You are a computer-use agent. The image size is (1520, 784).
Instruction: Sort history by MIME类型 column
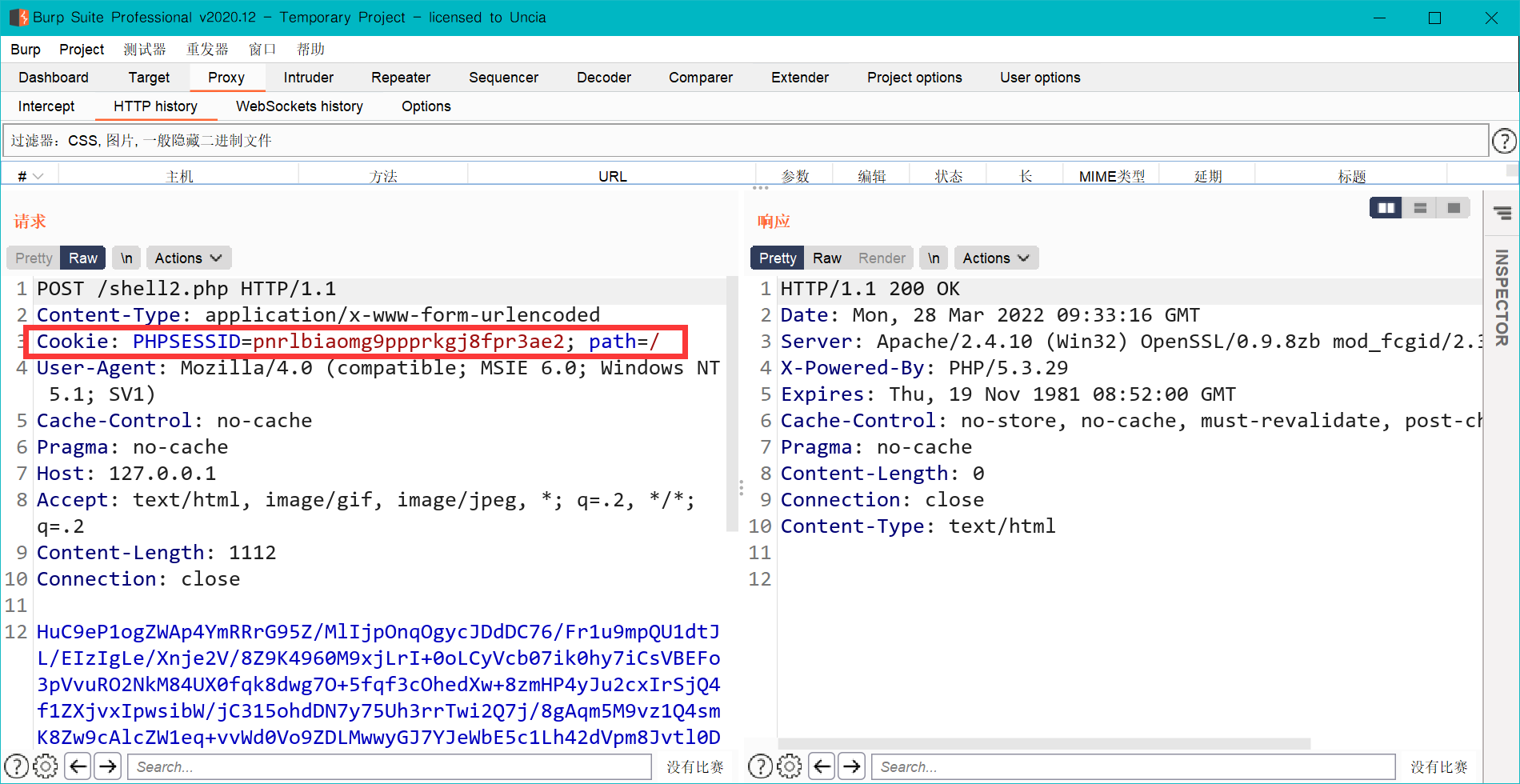click(x=1112, y=176)
